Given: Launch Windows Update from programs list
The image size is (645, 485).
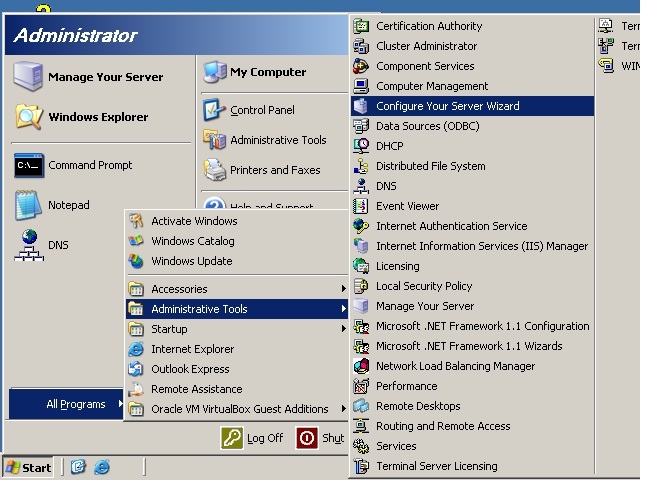Looking at the screenshot, I should click(237, 261).
